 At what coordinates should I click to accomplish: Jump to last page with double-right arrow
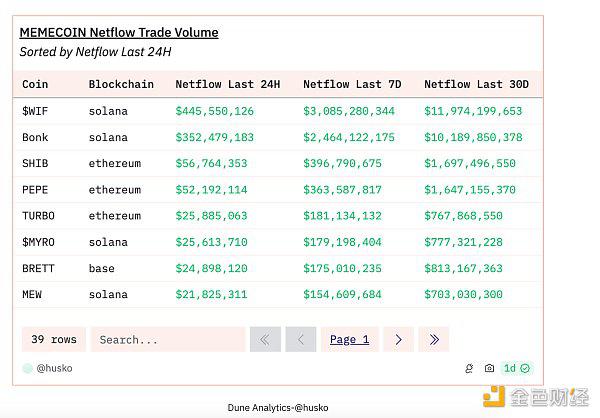[434, 339]
